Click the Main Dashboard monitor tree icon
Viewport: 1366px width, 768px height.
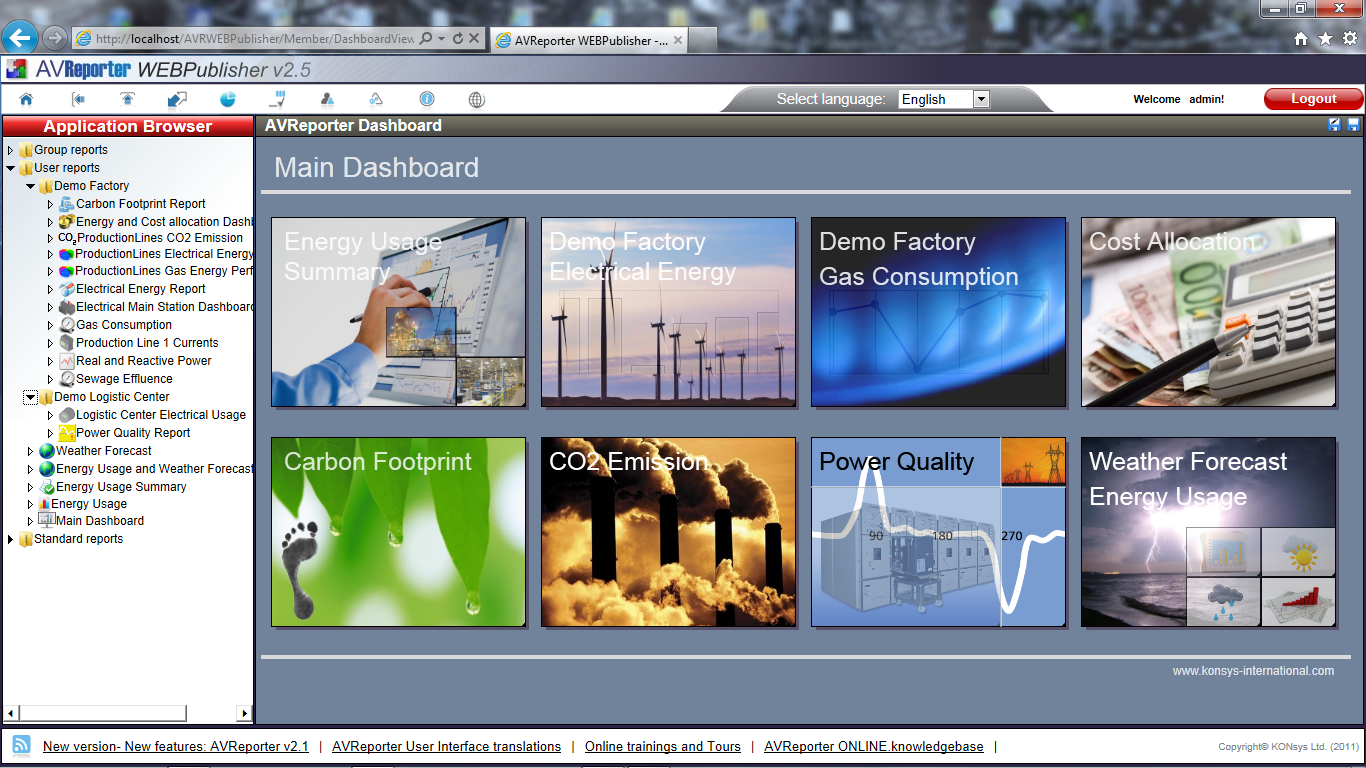pyautogui.click(x=46, y=520)
